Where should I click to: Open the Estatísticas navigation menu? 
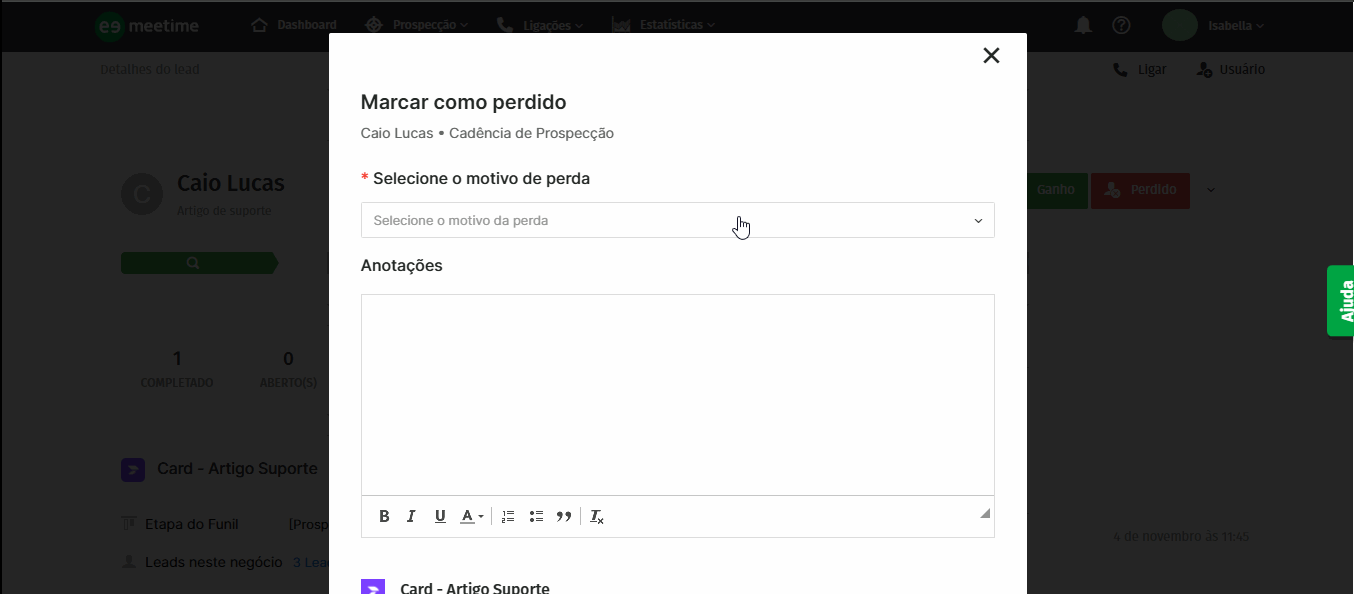tap(663, 24)
